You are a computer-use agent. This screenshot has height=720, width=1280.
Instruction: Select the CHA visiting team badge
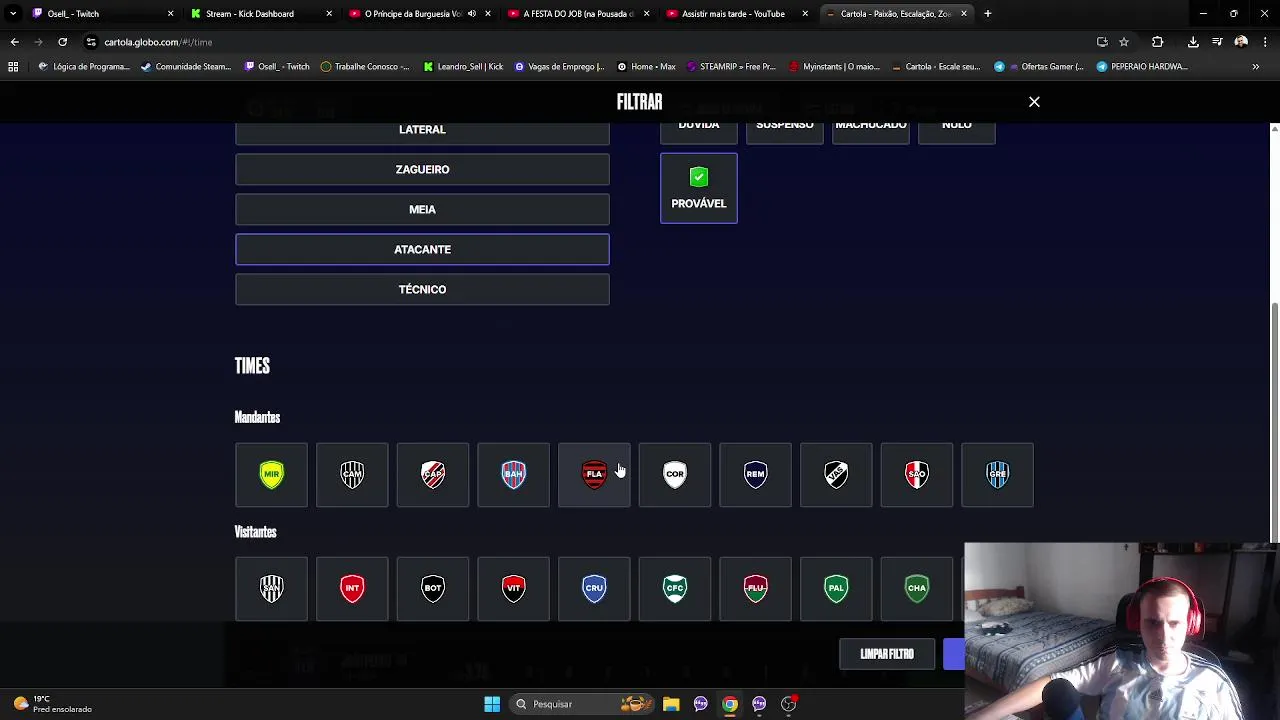pyautogui.click(x=917, y=589)
